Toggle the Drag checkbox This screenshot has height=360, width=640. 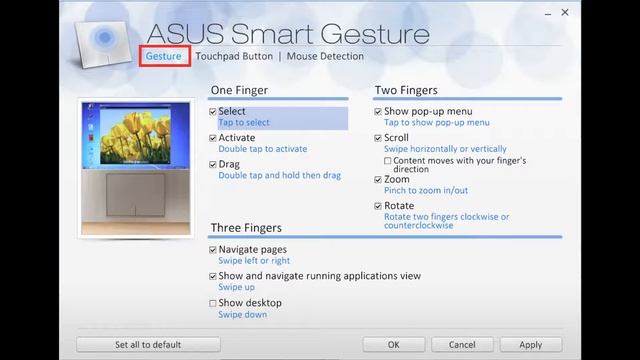tap(213, 164)
